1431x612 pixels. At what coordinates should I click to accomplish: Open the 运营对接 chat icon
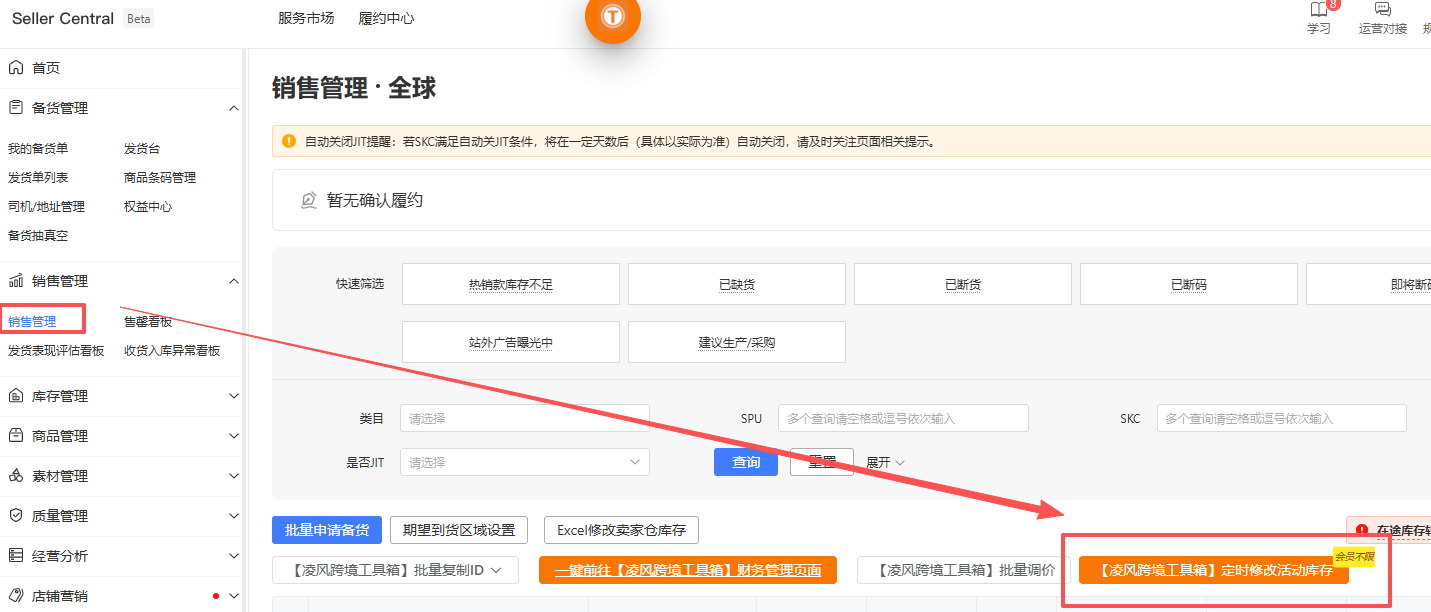click(1383, 10)
